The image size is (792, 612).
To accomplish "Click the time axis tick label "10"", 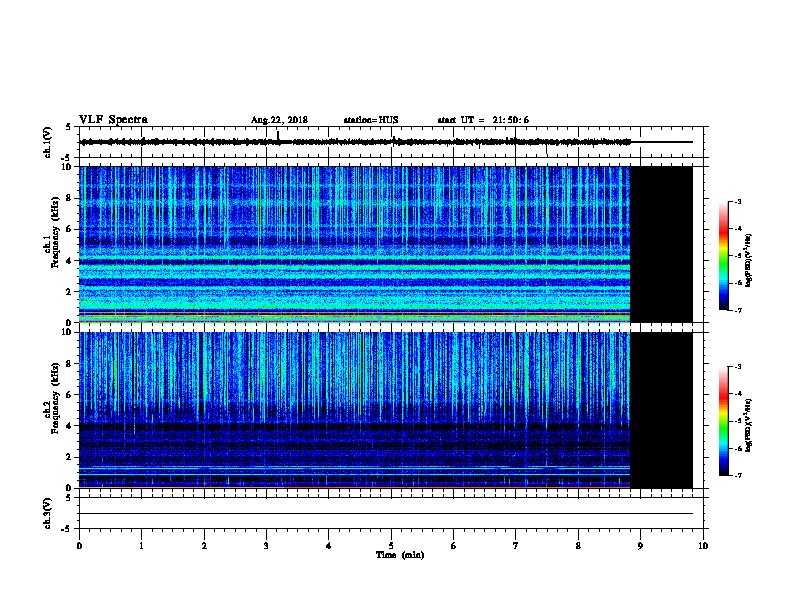I will (703, 545).
